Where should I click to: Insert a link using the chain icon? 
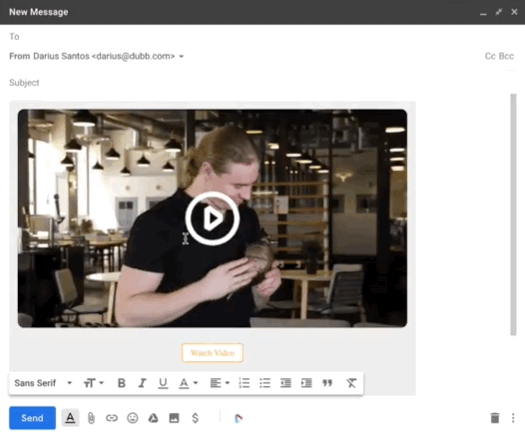pyautogui.click(x=111, y=418)
